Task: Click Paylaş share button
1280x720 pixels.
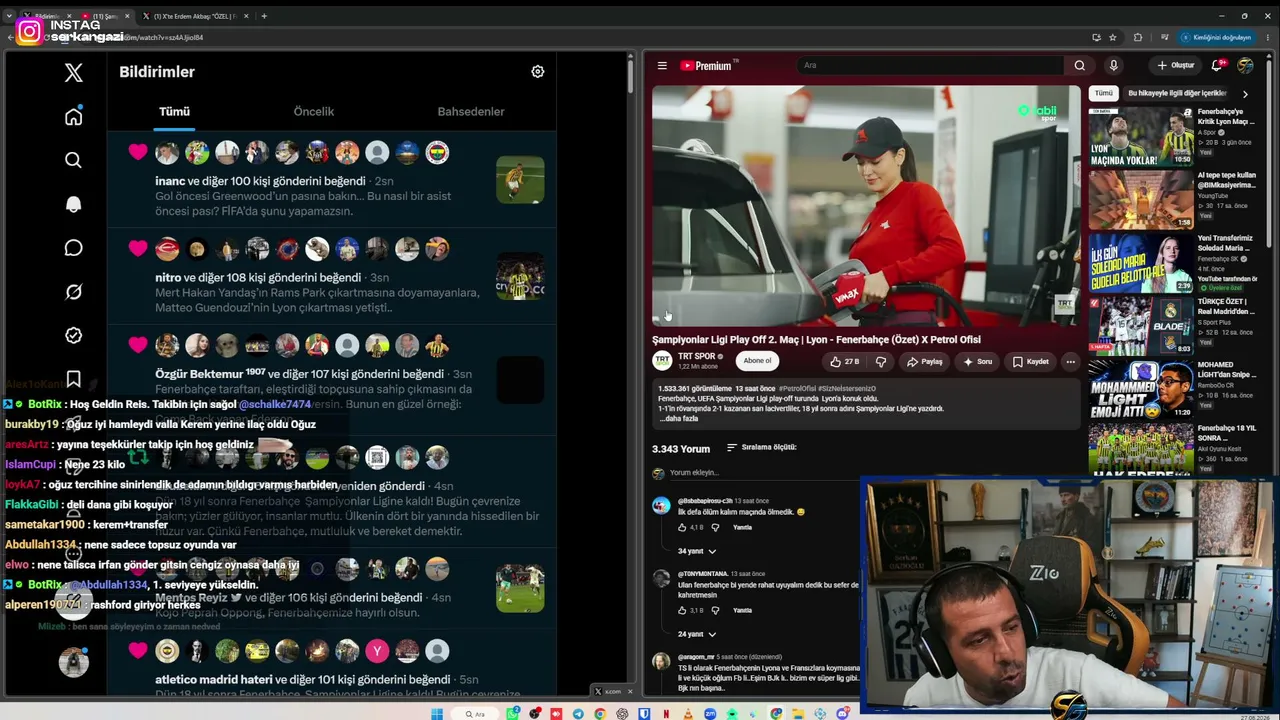Action: coord(924,362)
